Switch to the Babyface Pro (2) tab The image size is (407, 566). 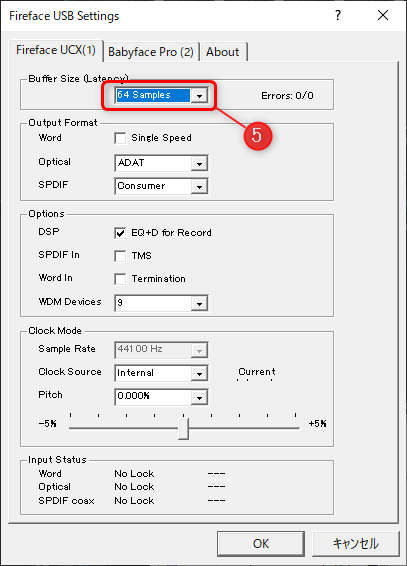click(151, 52)
